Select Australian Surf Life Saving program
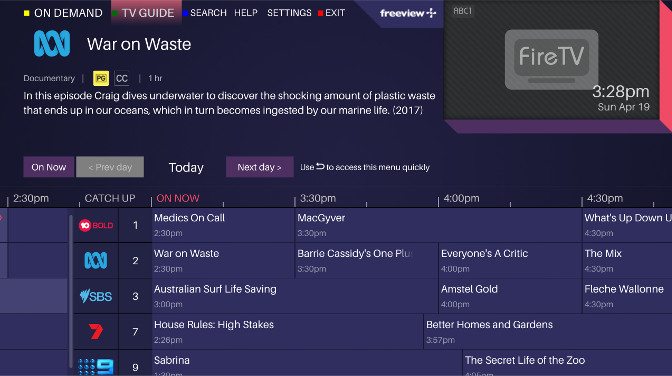The height and width of the screenshot is (376, 672). tap(295, 296)
